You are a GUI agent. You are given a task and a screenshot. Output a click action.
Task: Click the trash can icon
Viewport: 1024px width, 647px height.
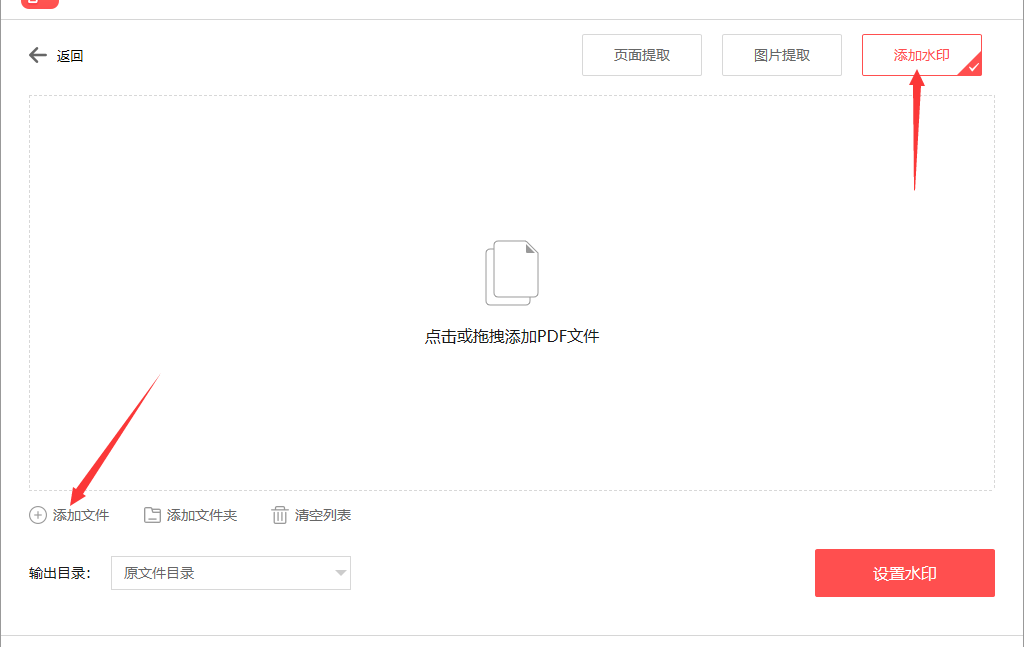click(280, 515)
